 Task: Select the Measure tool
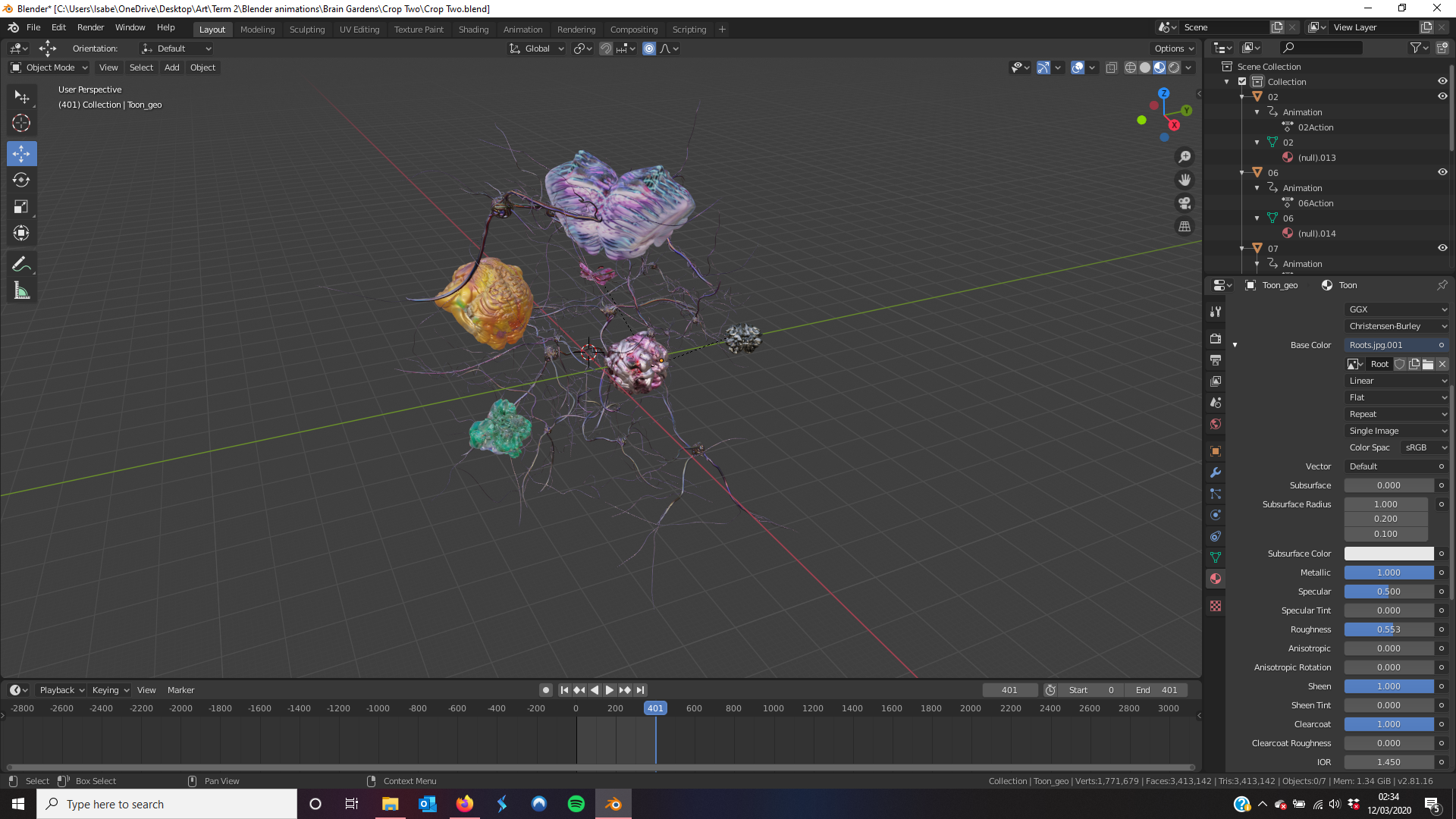coord(21,291)
